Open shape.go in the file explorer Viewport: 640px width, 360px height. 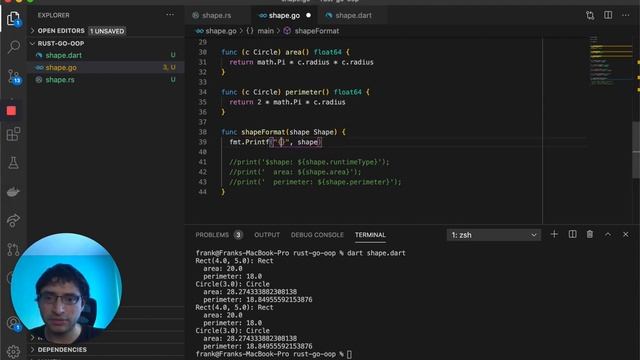61,67
